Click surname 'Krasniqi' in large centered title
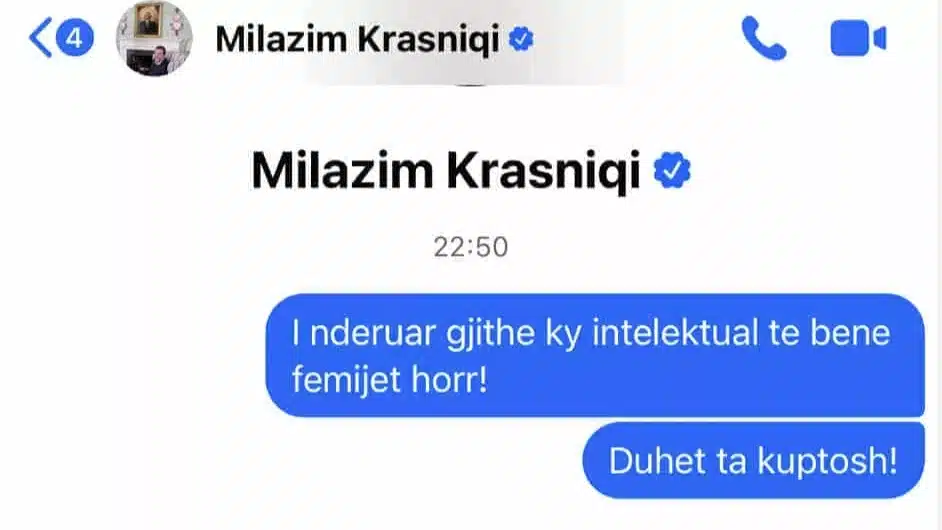The height and width of the screenshot is (530, 942). coord(543,172)
